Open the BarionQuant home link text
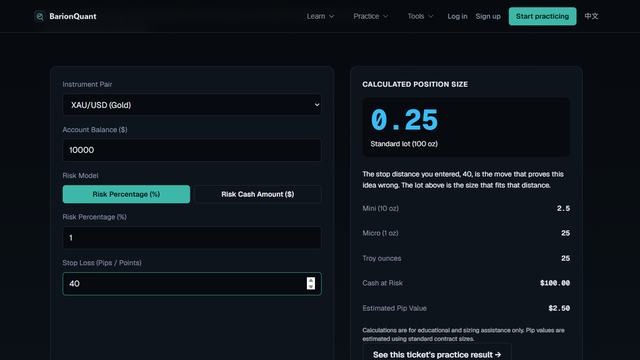This screenshot has height=360, width=640. click(73, 16)
